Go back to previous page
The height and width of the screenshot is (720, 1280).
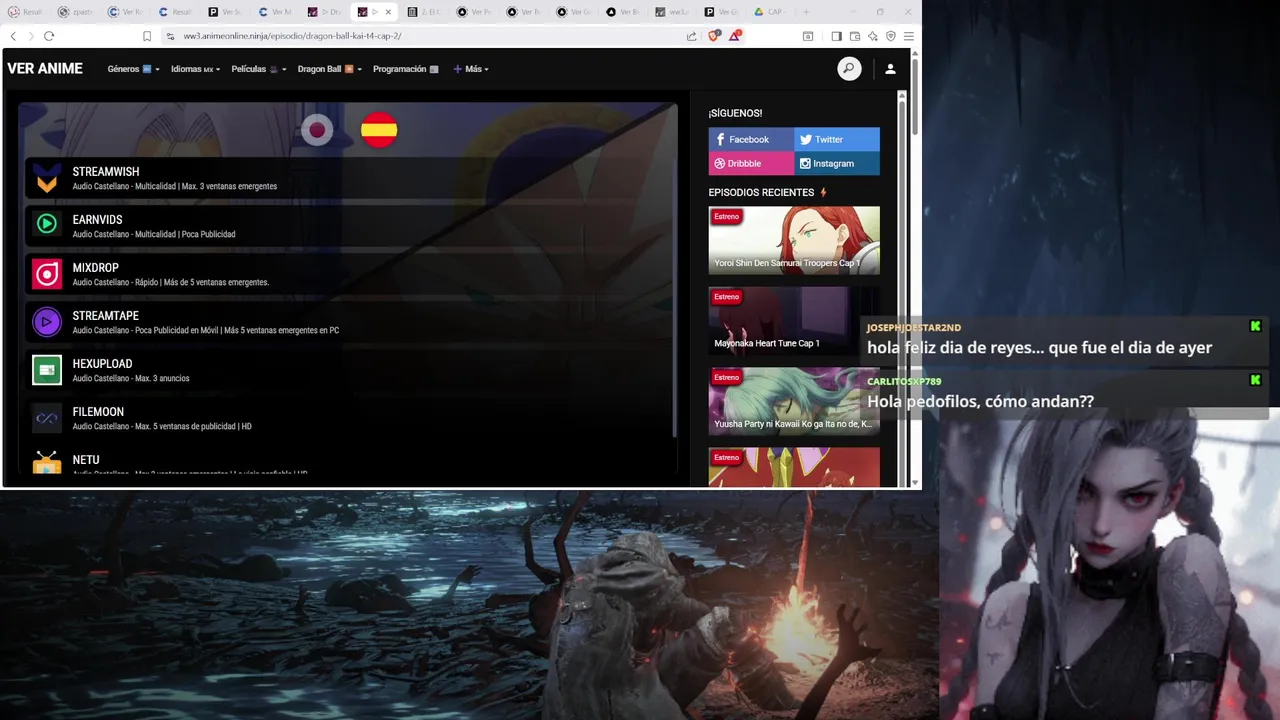point(13,36)
